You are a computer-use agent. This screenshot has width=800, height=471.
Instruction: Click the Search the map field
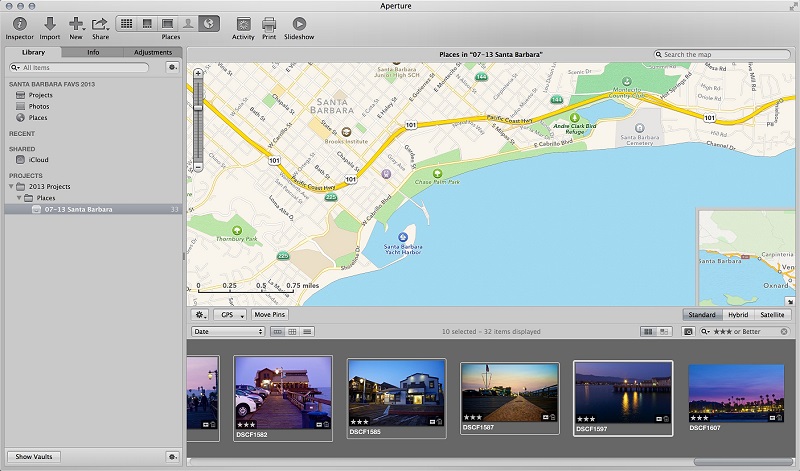(x=722, y=54)
